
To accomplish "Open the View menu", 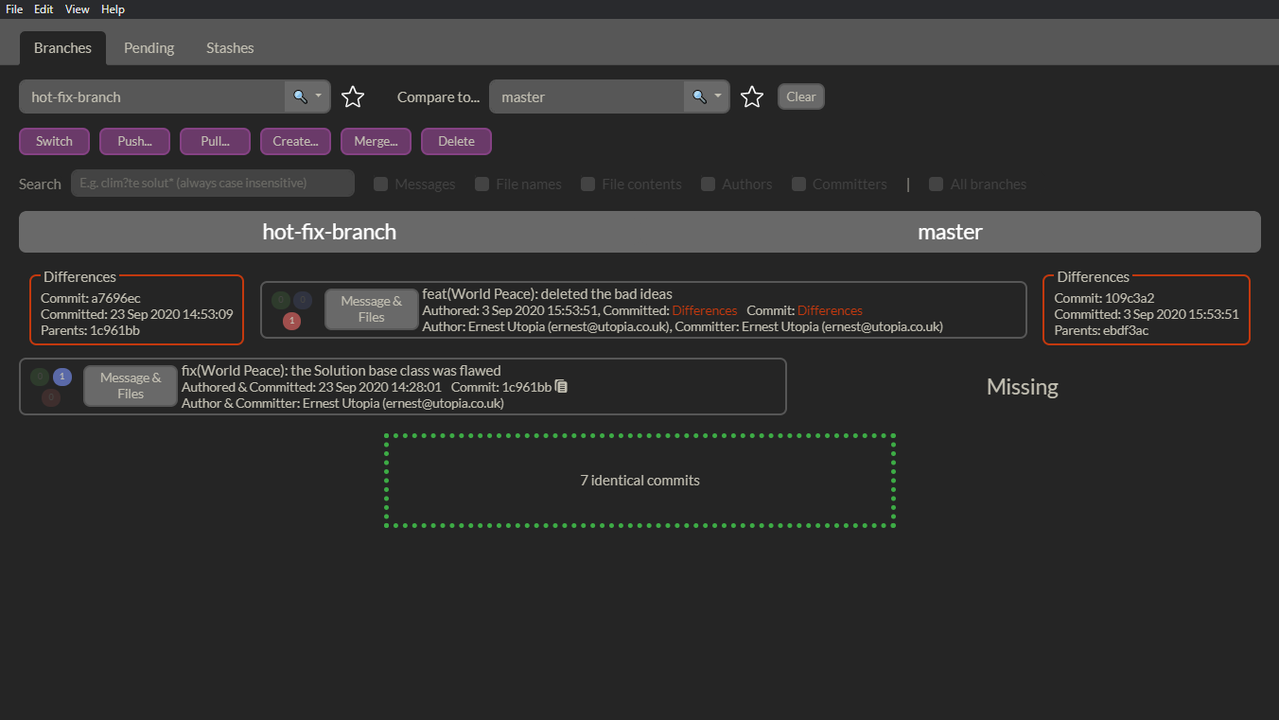I will [77, 9].
